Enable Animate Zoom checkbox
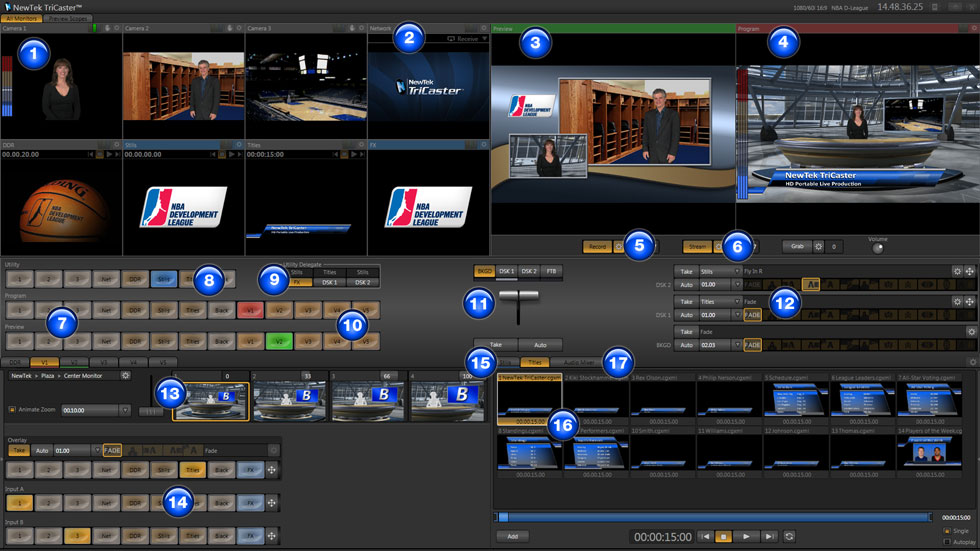This screenshot has width=980, height=551. pos(12,410)
